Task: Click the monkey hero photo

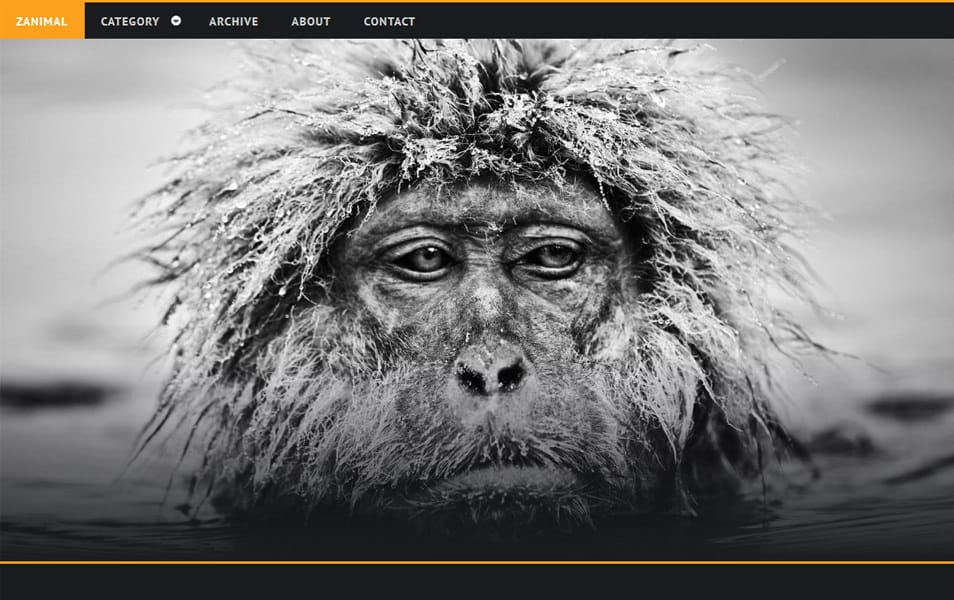Action: [x=477, y=300]
